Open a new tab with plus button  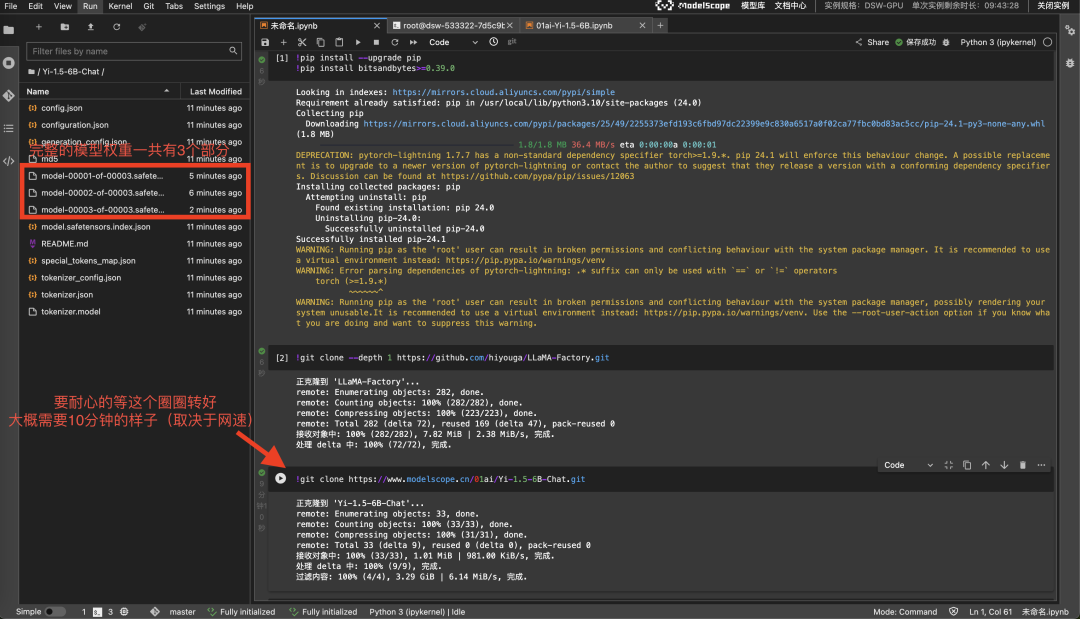[x=660, y=25]
